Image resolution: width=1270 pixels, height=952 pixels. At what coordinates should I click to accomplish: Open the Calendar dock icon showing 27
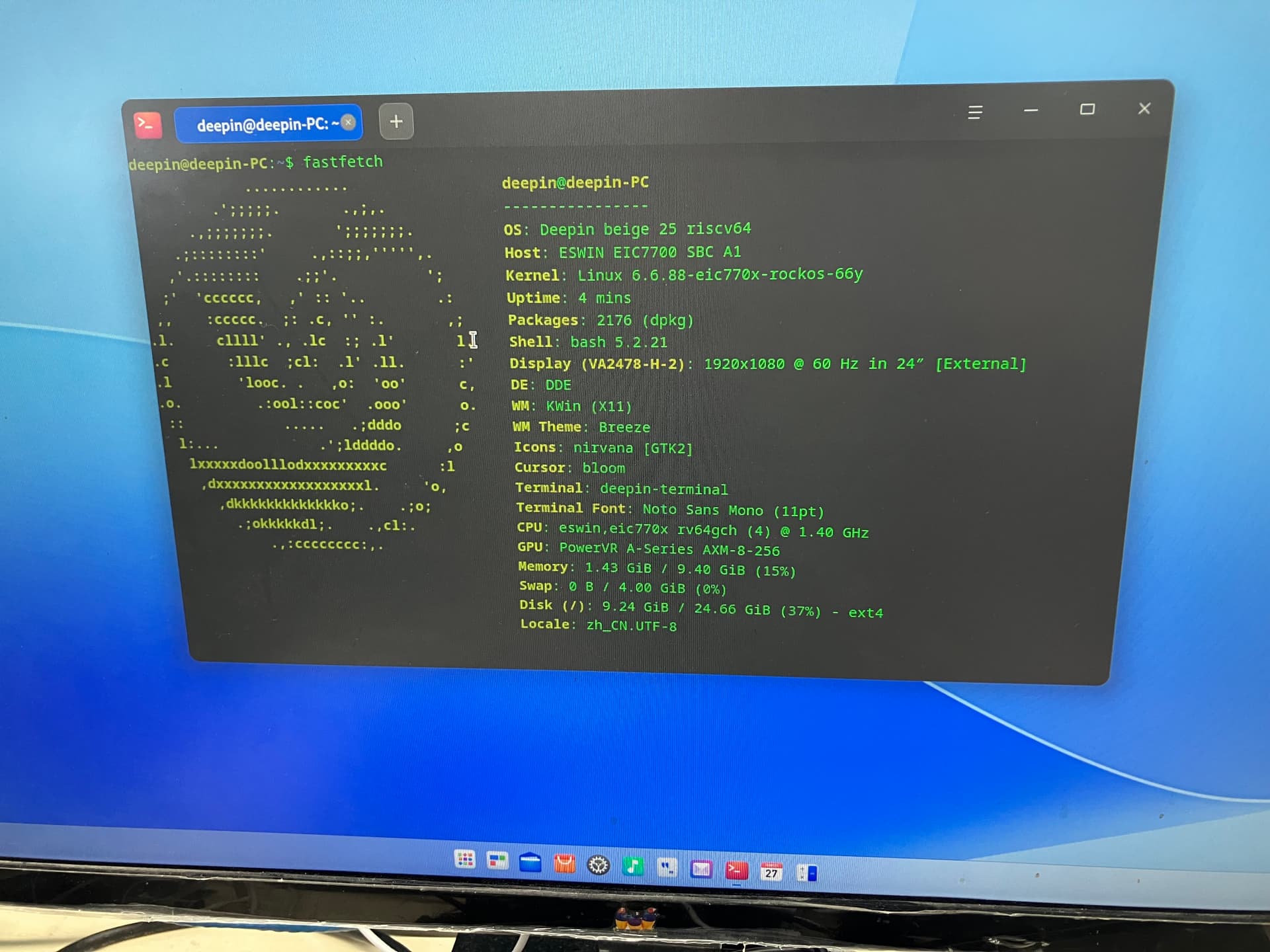point(771,872)
